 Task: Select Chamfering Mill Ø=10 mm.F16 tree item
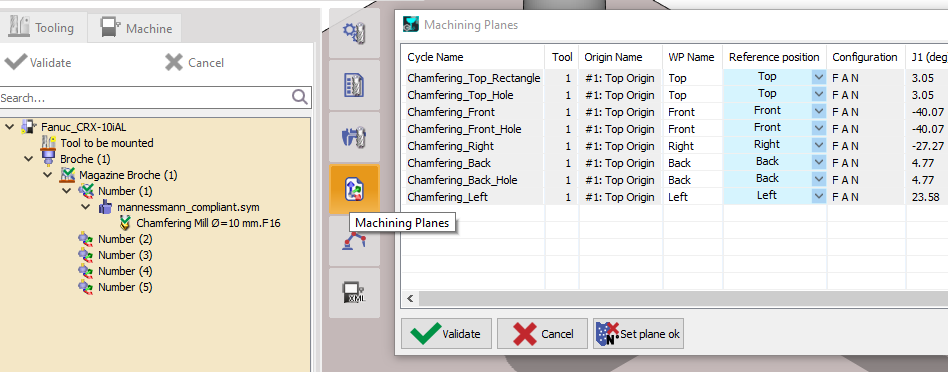208,223
